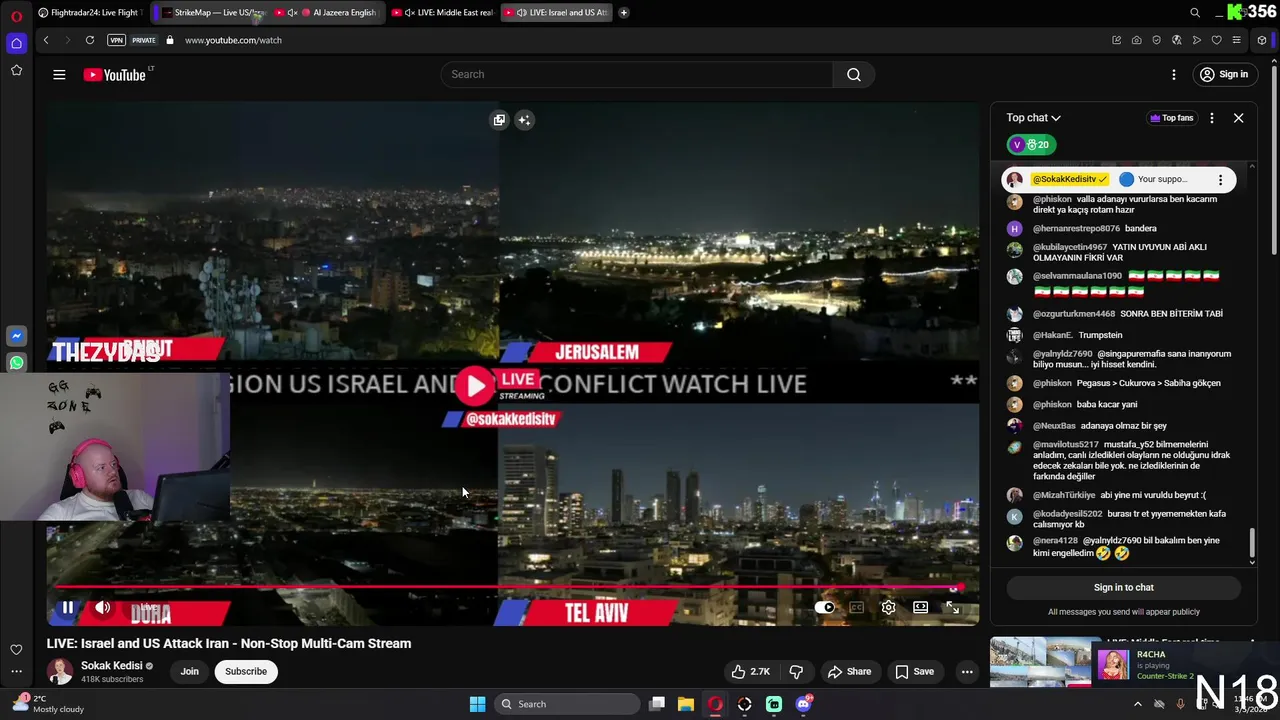Subscribe to Sokak Kedisi

click(245, 671)
